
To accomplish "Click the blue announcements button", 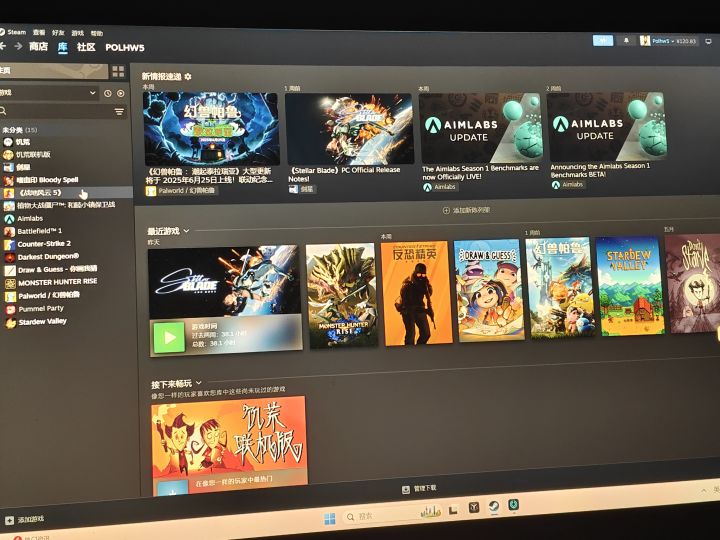I will tap(603, 40).
